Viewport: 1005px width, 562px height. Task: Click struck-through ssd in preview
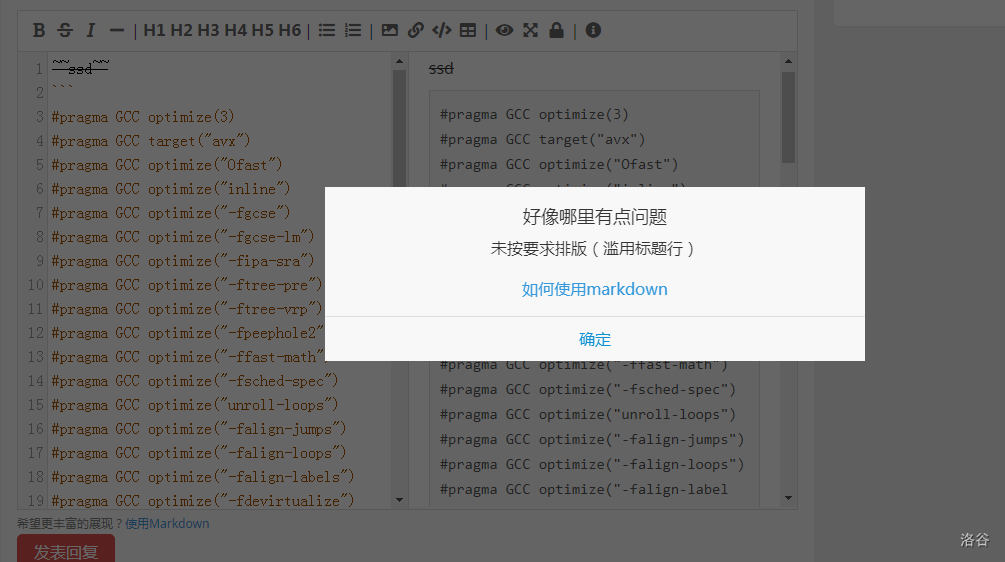coord(441,69)
